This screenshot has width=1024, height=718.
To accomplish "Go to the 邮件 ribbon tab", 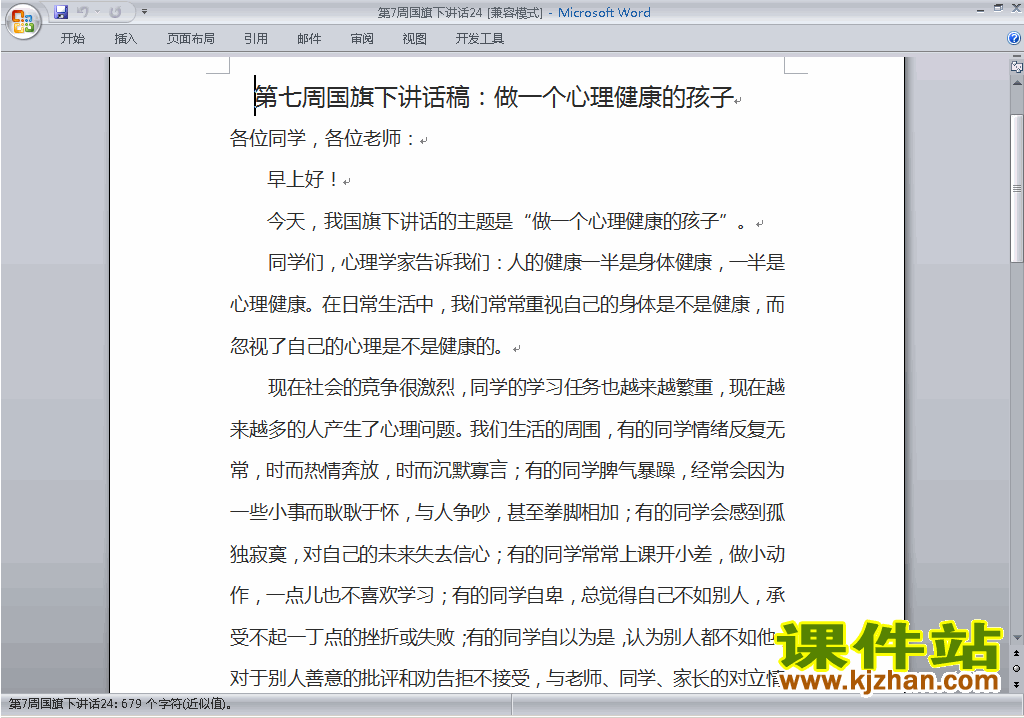I will click(x=309, y=39).
